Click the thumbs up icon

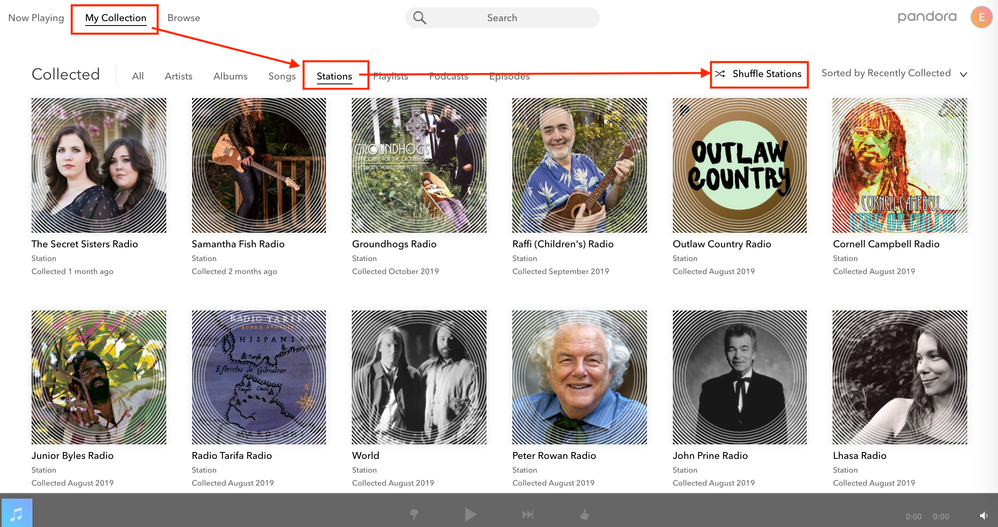point(585,514)
